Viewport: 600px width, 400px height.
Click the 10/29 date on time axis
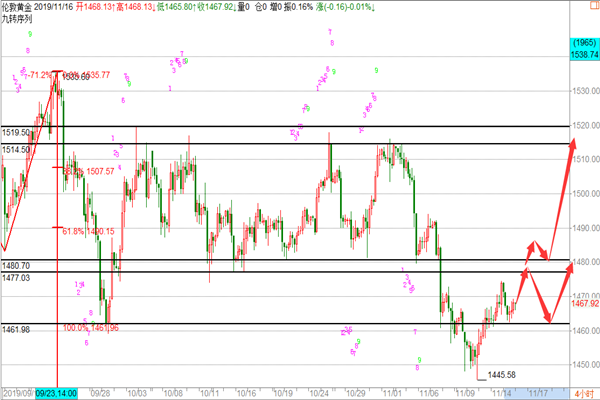click(355, 393)
